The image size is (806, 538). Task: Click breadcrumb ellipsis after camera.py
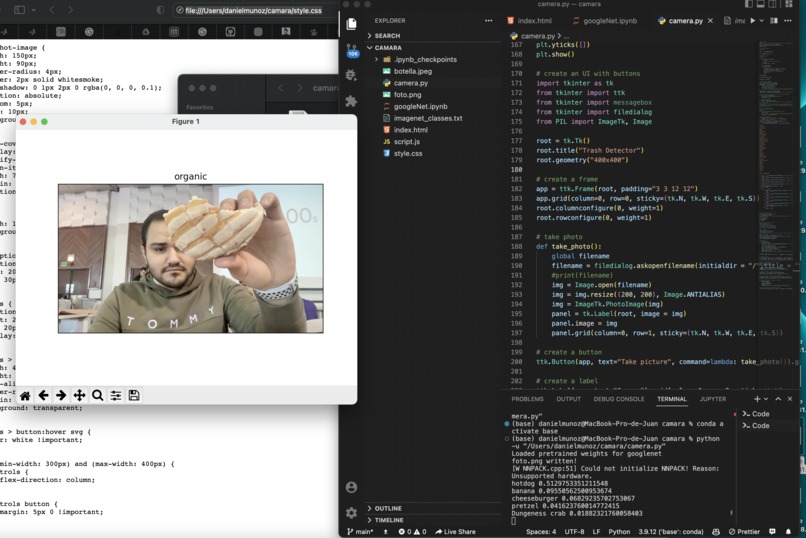(x=566, y=36)
